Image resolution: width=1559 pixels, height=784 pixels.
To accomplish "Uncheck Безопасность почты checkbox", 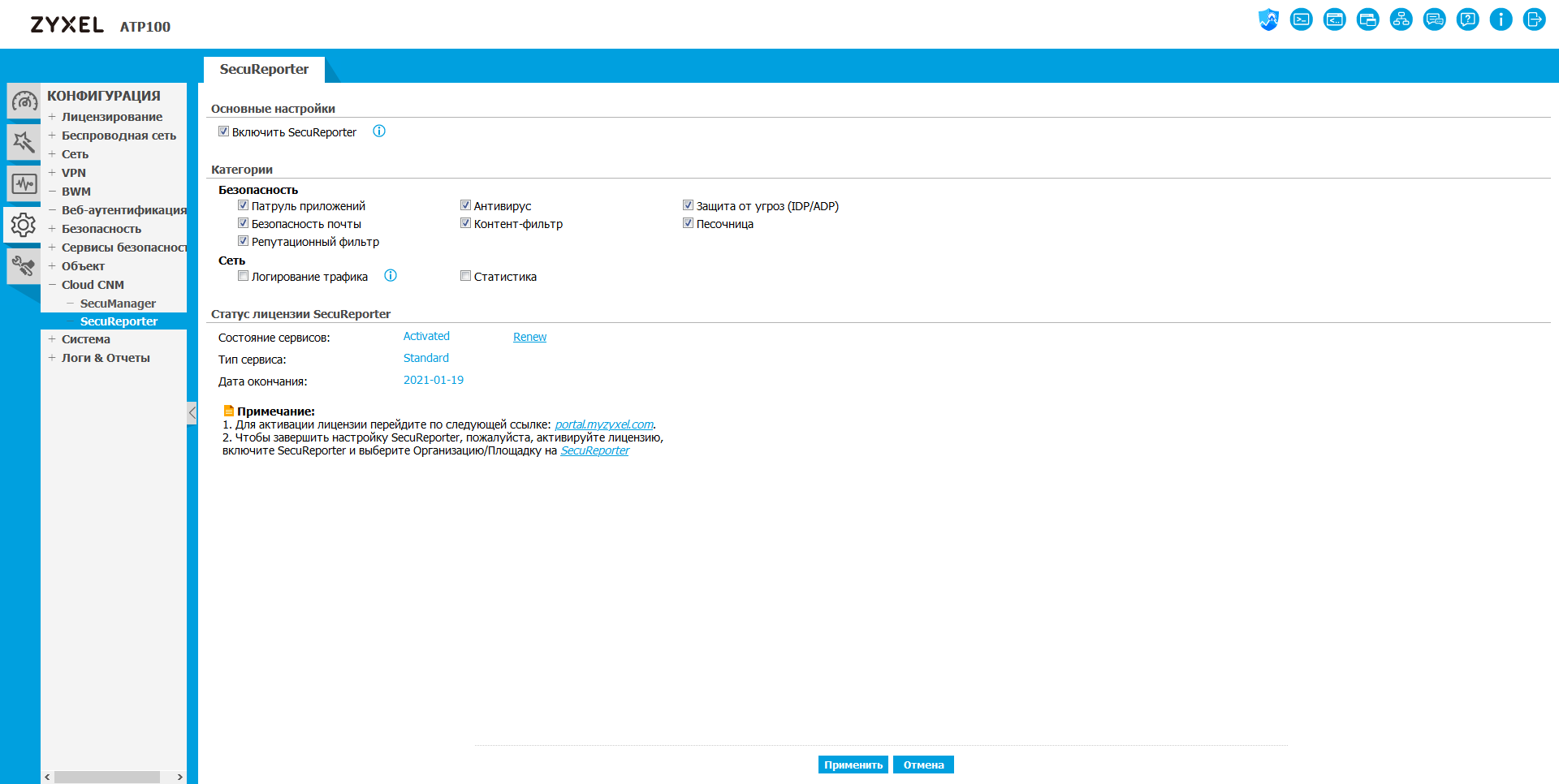I will coord(243,223).
